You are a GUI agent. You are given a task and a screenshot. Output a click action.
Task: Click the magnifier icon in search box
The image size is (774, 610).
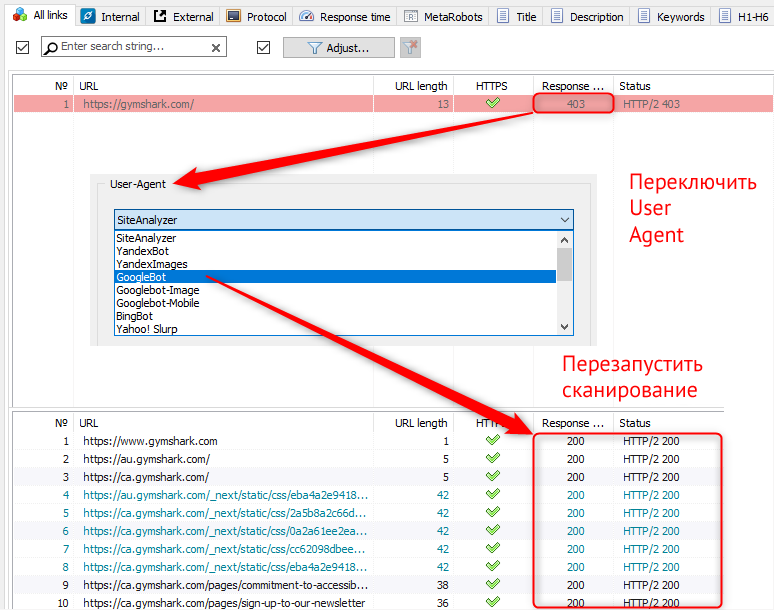coord(51,47)
